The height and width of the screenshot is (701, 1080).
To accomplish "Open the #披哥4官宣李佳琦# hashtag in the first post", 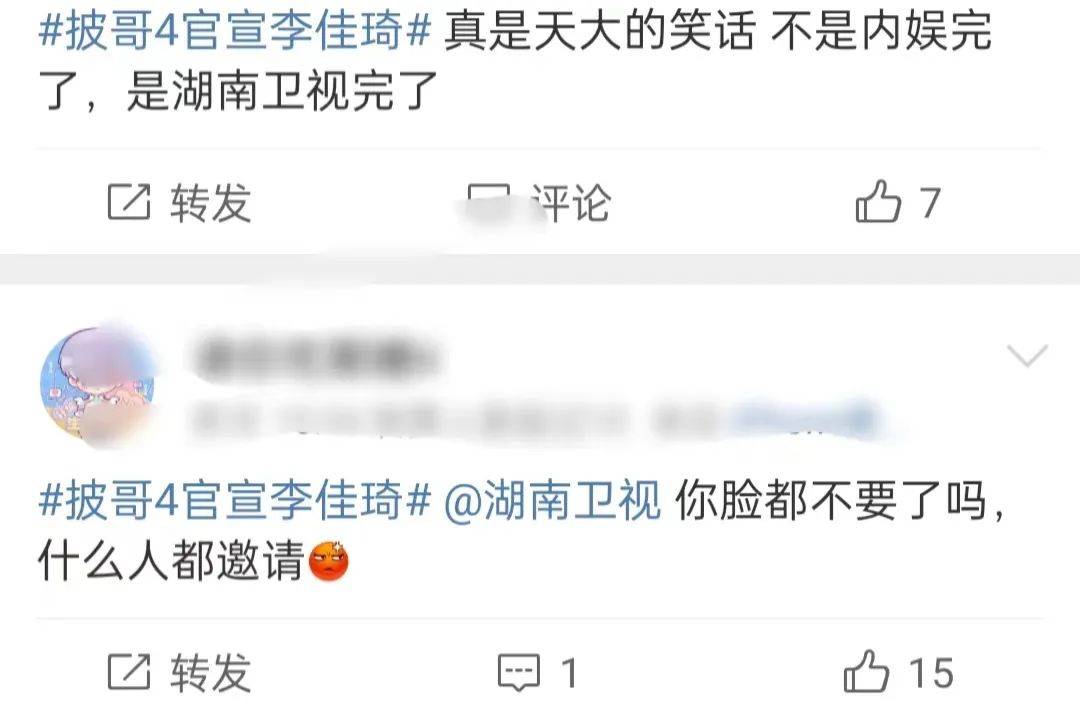I will point(235,31).
